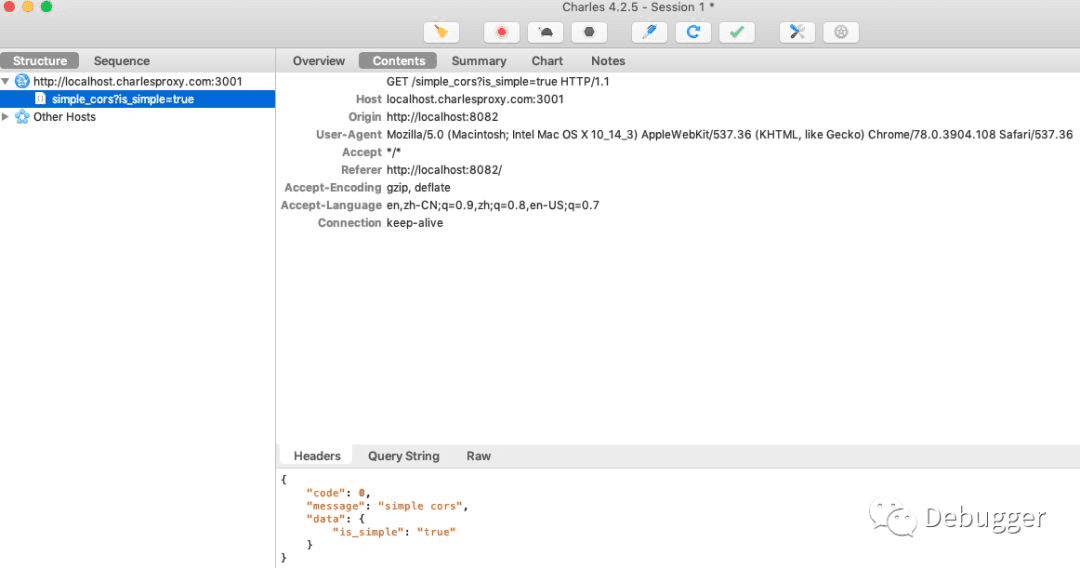Viewport: 1080px width, 568px height.
Task: Clear the session with the broom icon
Action: (441, 32)
